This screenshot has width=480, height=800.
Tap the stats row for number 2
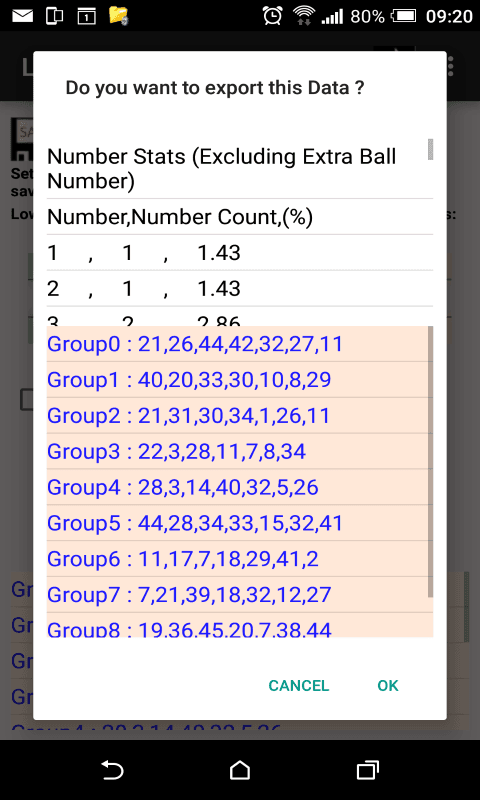(240, 288)
